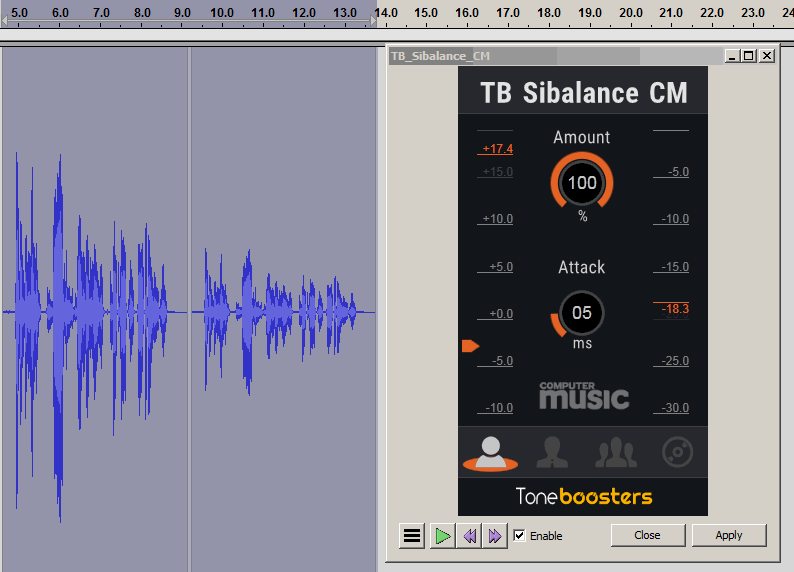The width and height of the screenshot is (794, 572).
Task: Click the timeline ruler at 16.0
Action: [466, 13]
